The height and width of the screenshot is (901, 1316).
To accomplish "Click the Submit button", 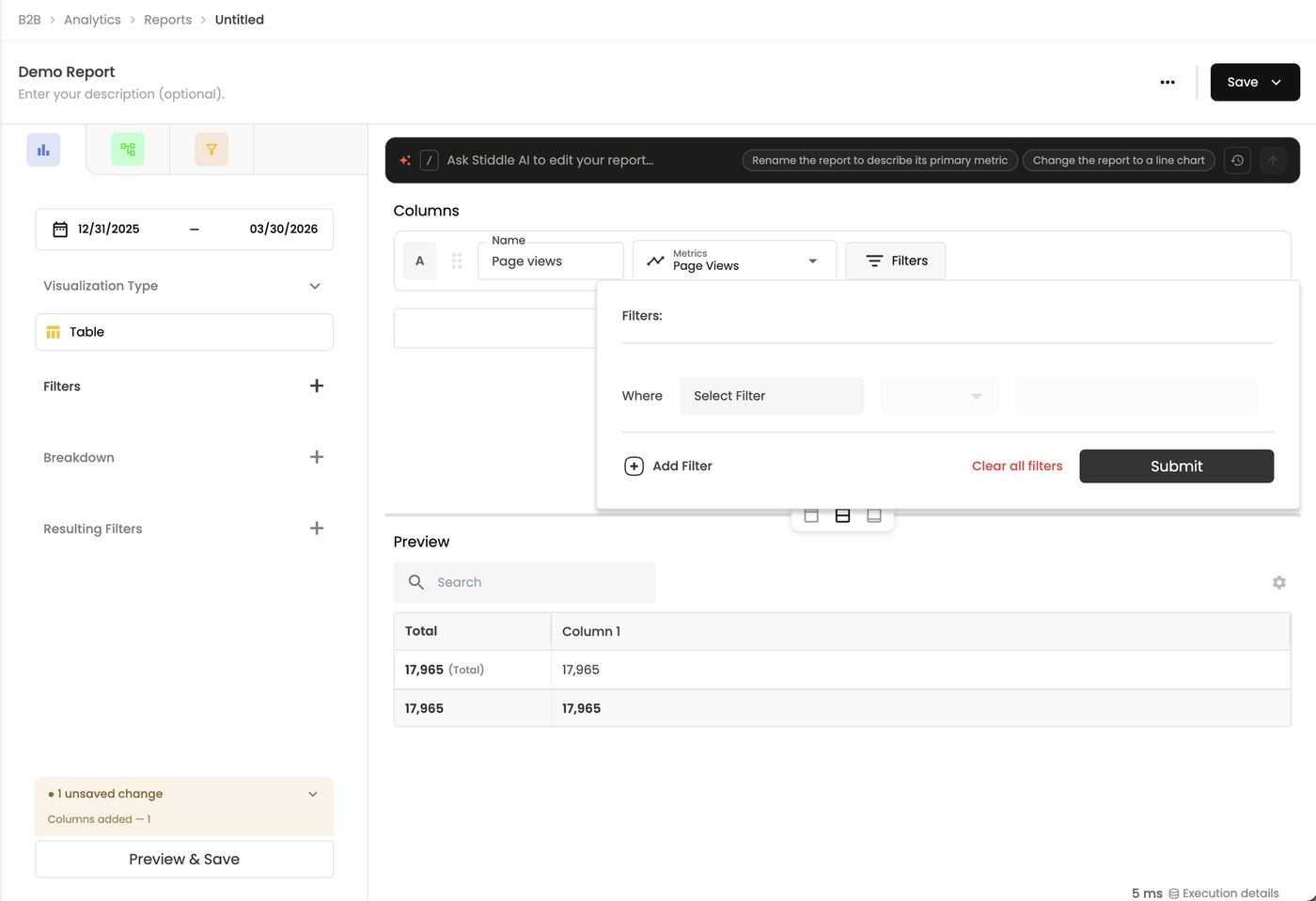I will pyautogui.click(x=1177, y=466).
